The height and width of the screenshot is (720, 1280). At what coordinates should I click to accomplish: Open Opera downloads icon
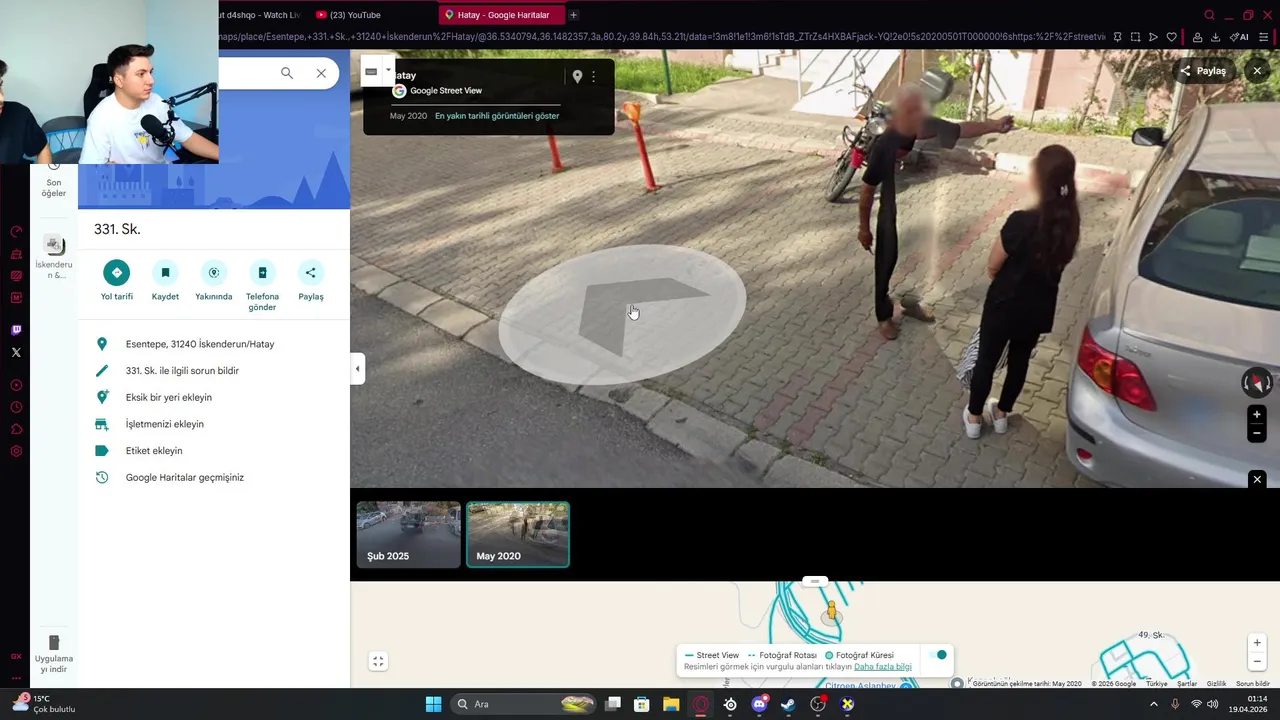(1215, 37)
